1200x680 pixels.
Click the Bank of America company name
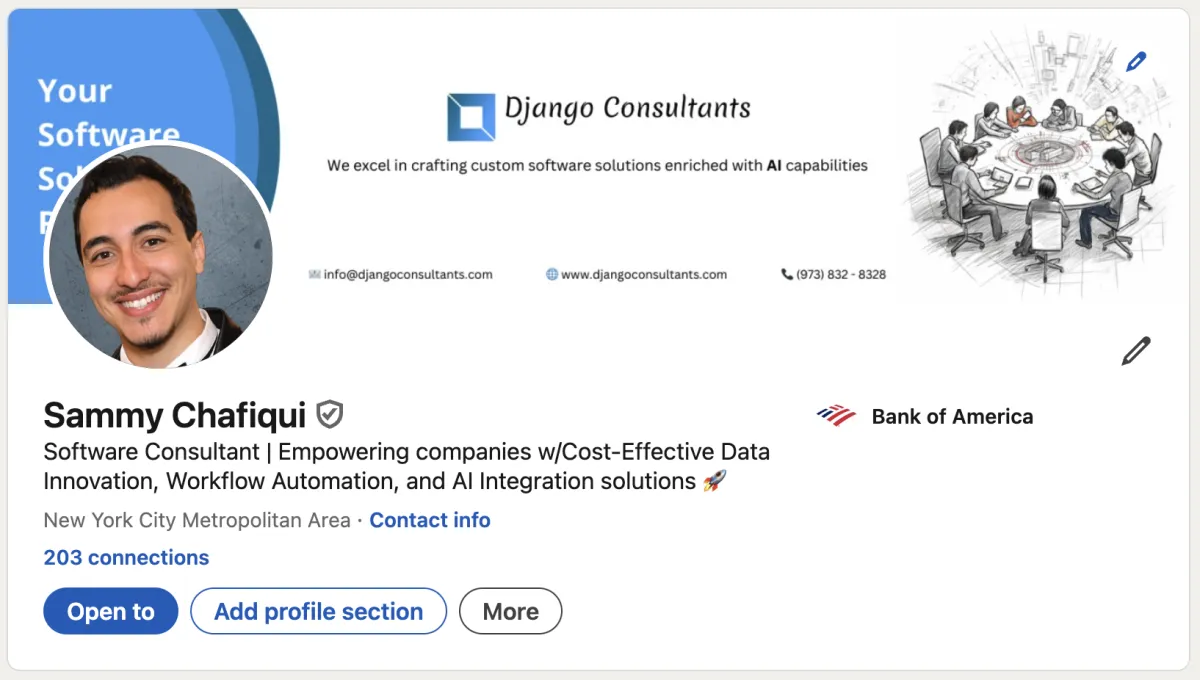pos(952,416)
